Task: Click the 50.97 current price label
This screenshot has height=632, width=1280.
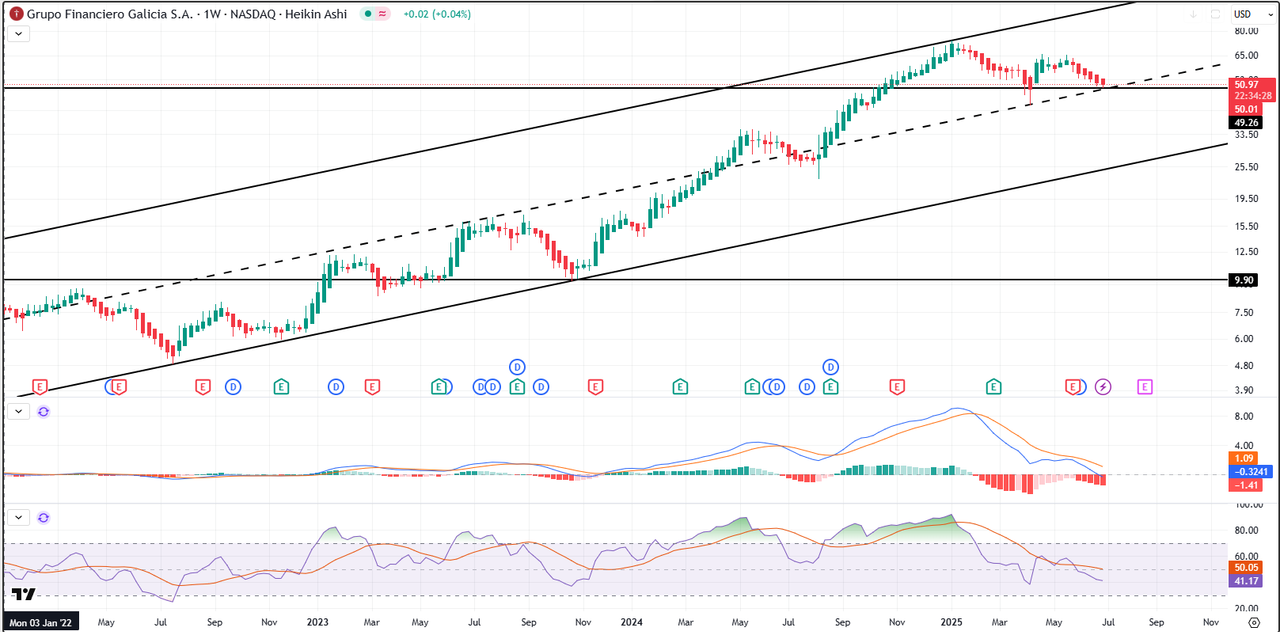Action: coord(1254,85)
